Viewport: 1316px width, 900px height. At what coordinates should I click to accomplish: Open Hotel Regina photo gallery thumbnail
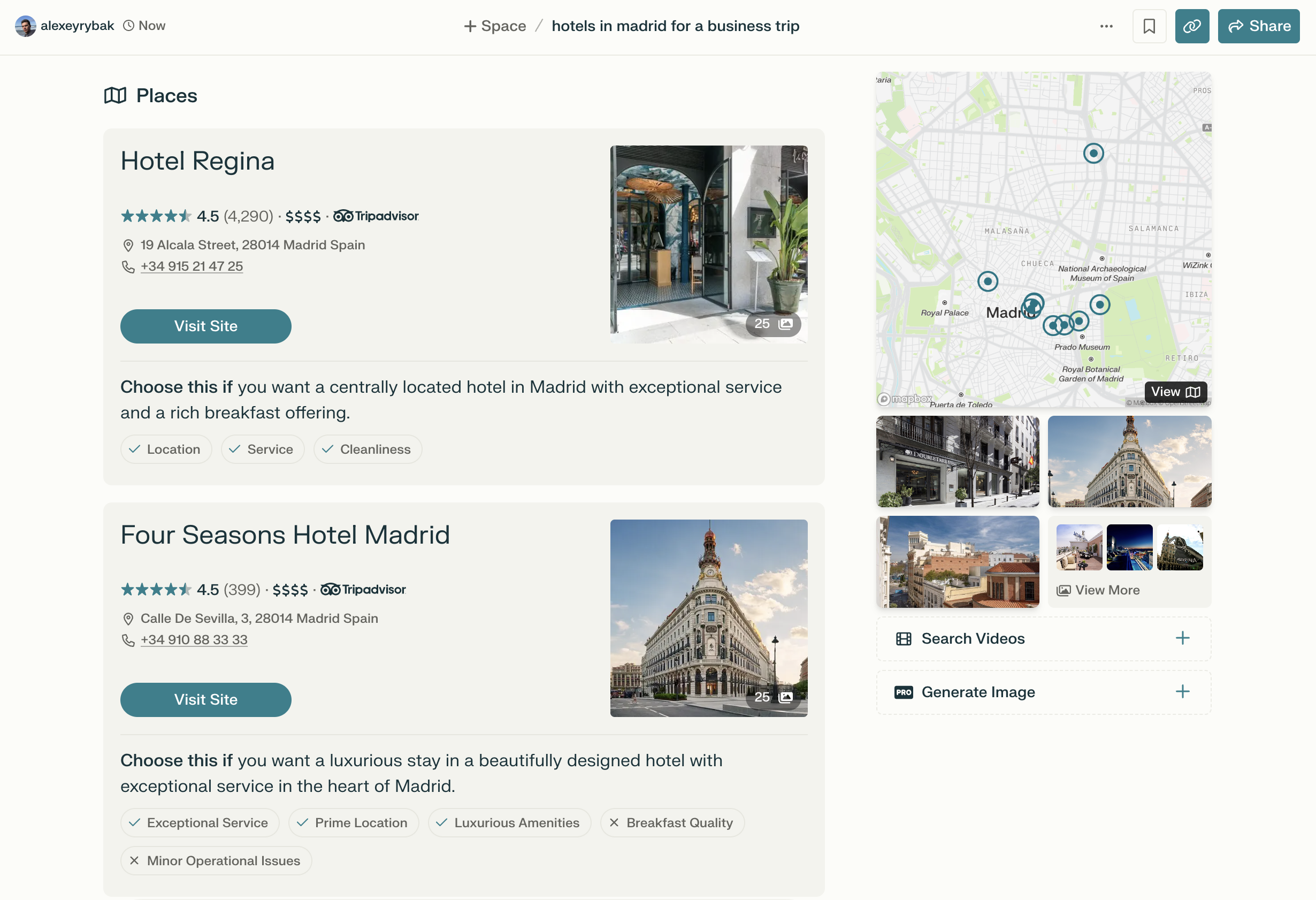point(708,244)
